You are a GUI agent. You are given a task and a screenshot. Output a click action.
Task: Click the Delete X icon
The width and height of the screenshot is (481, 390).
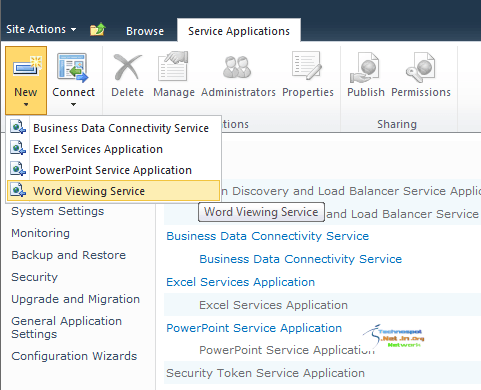tap(127, 67)
